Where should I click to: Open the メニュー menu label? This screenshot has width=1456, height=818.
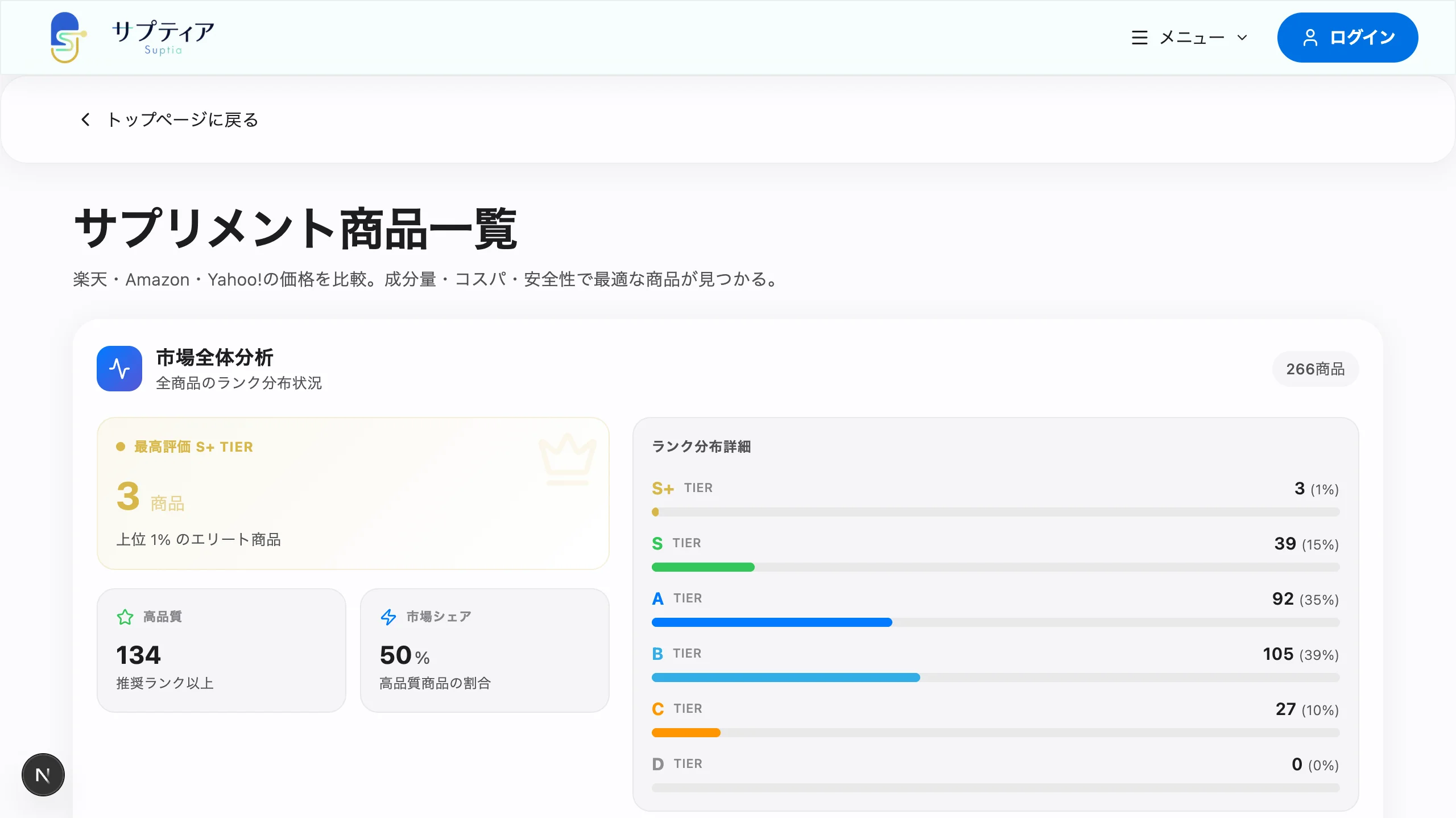[x=1192, y=38]
